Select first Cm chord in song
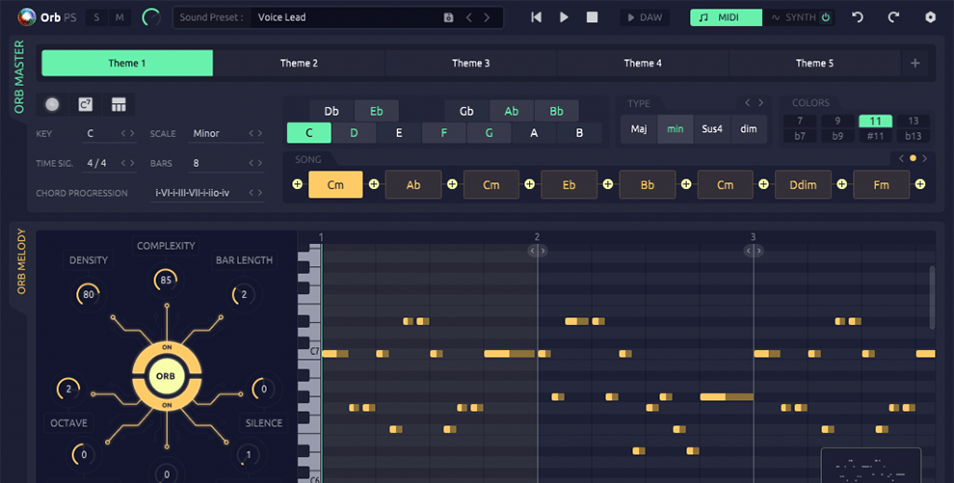The image size is (954, 483). pyautogui.click(x=336, y=185)
